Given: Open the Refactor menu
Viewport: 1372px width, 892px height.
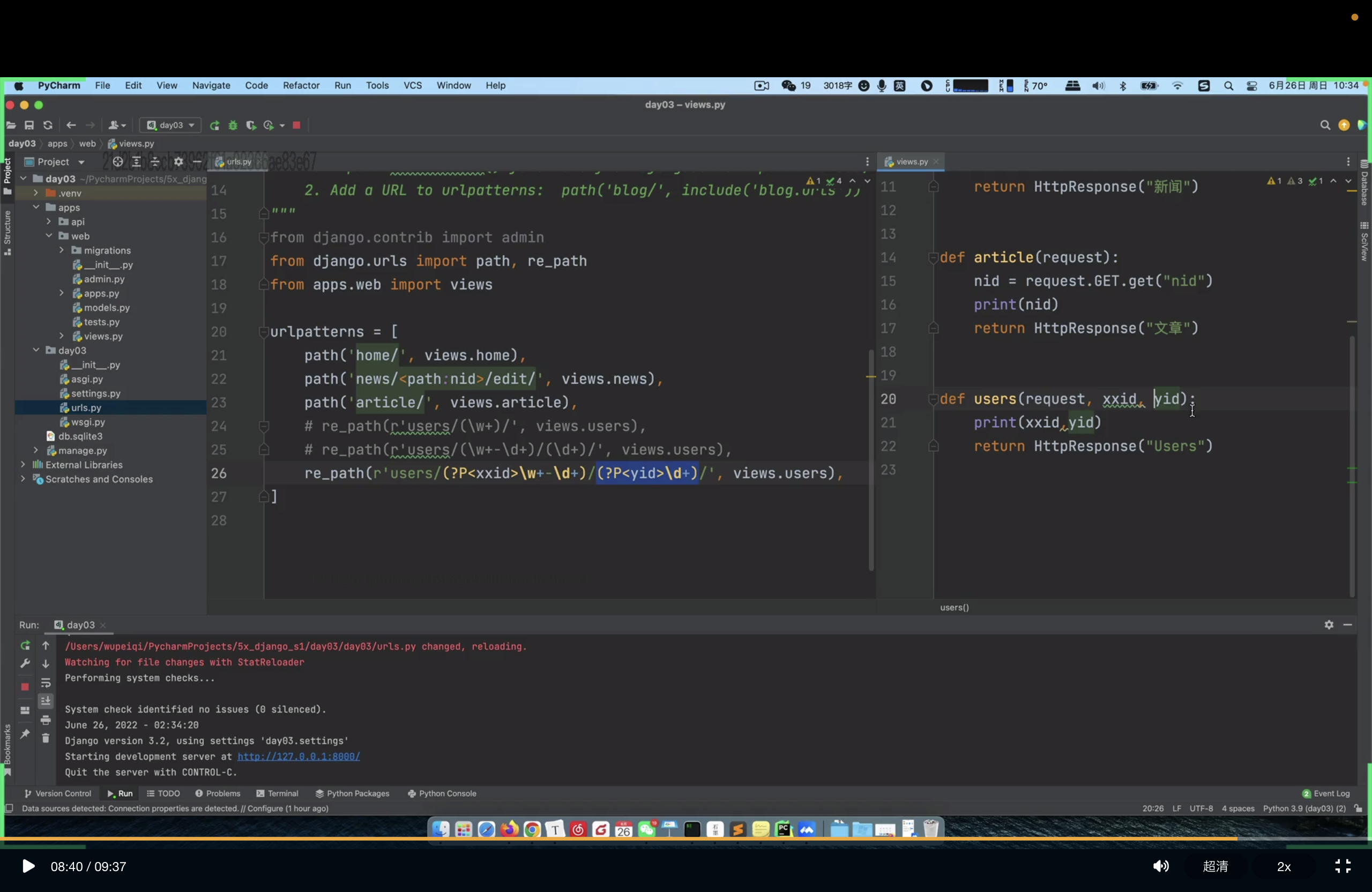Looking at the screenshot, I should 301,85.
